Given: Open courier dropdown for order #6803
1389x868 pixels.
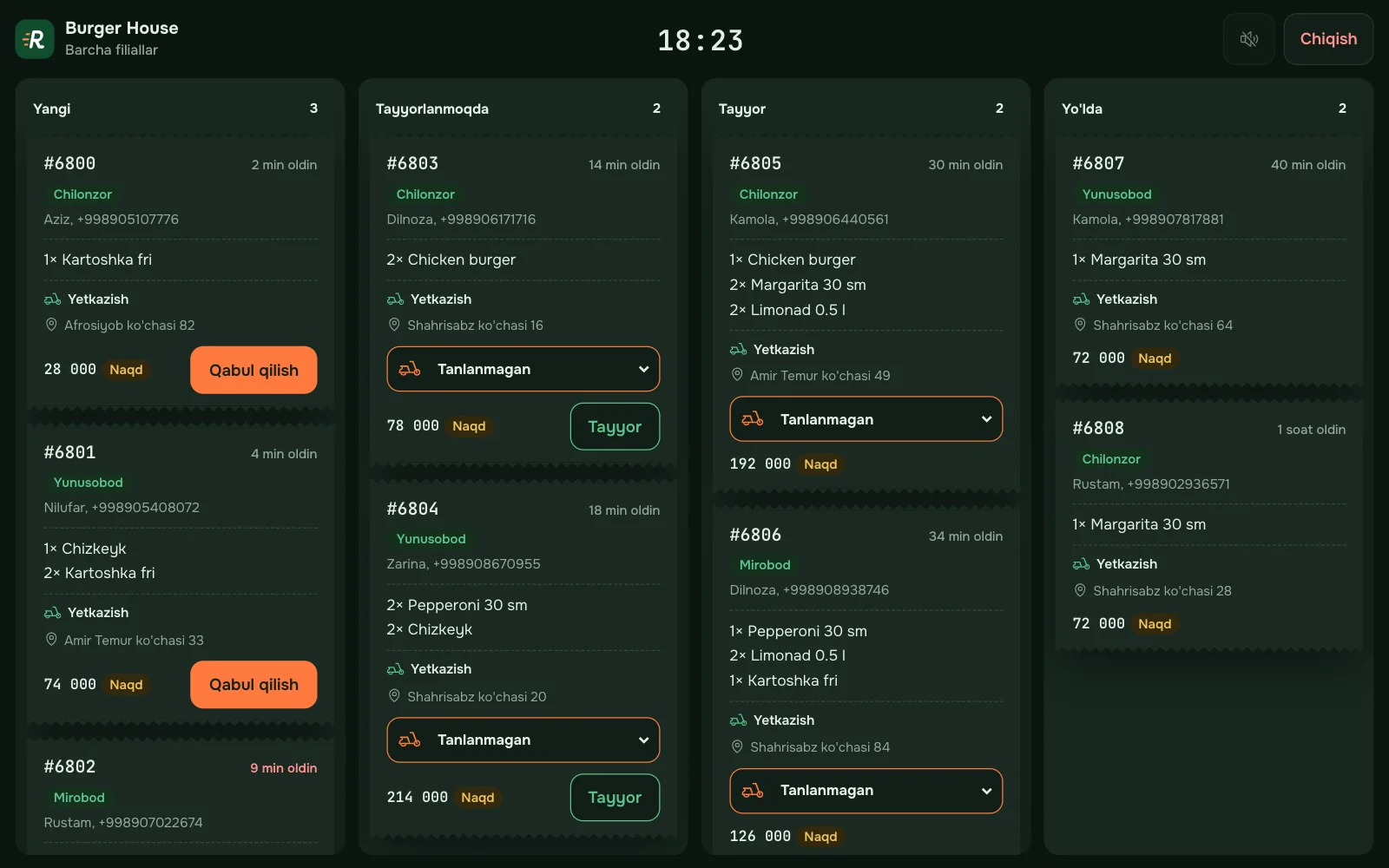Looking at the screenshot, I should coord(523,369).
